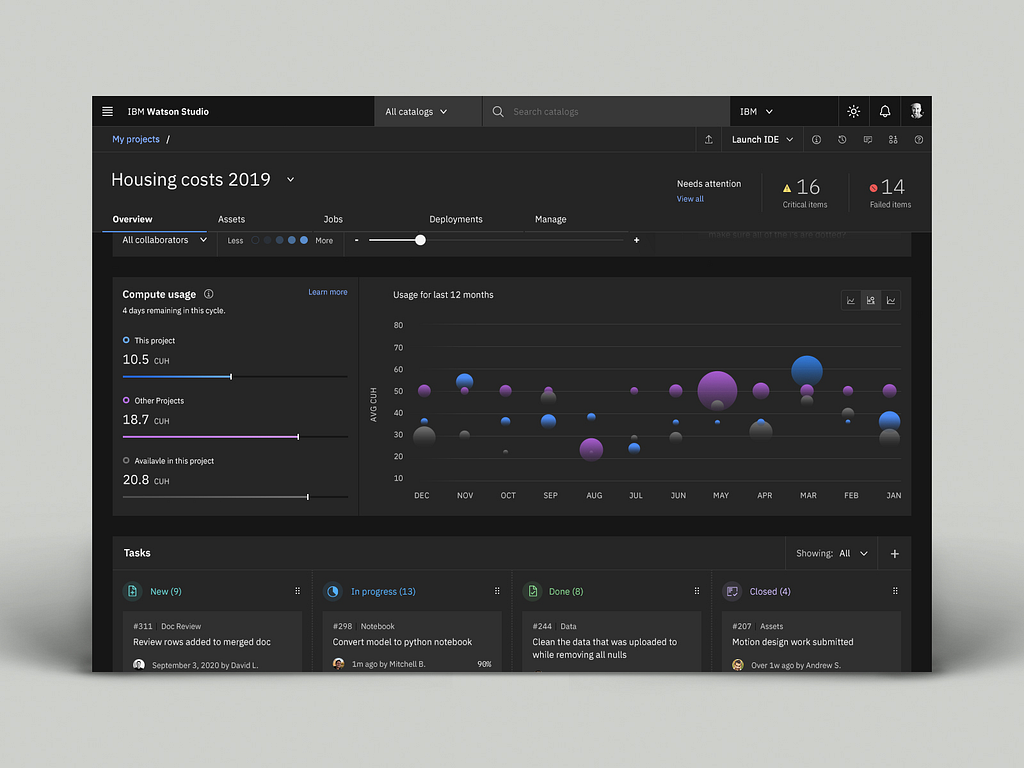Click the Learn more link

point(328,292)
